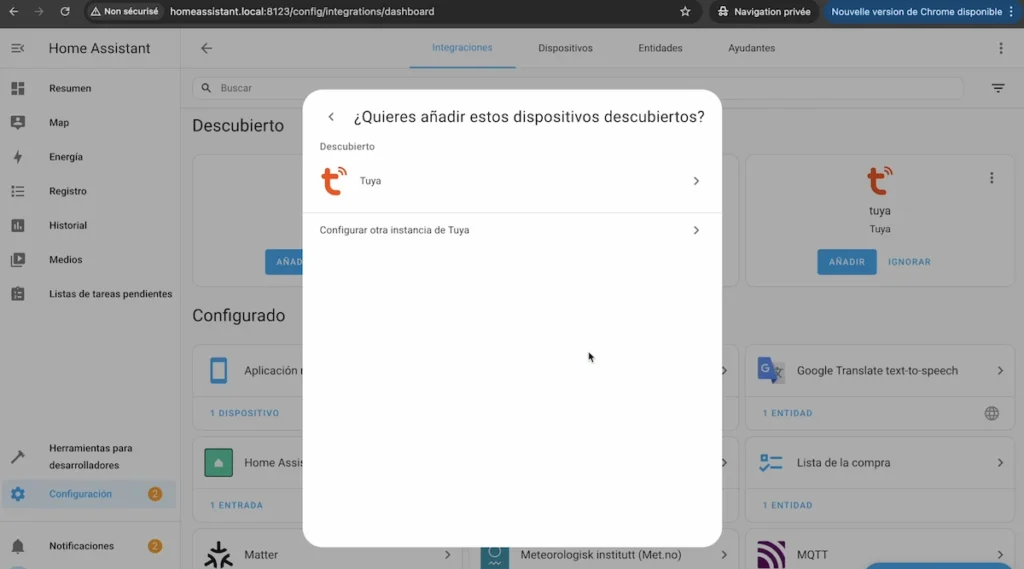Click the Non sécurisé site warning
1024x569 pixels.
click(124, 12)
